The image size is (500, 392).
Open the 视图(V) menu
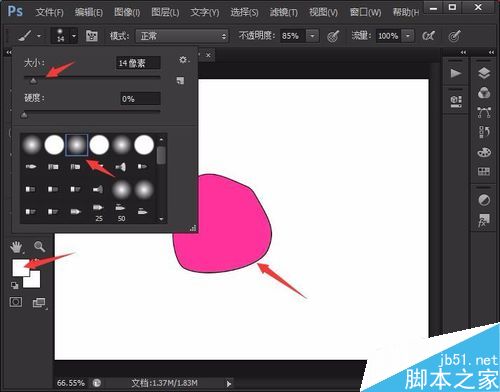[323, 13]
